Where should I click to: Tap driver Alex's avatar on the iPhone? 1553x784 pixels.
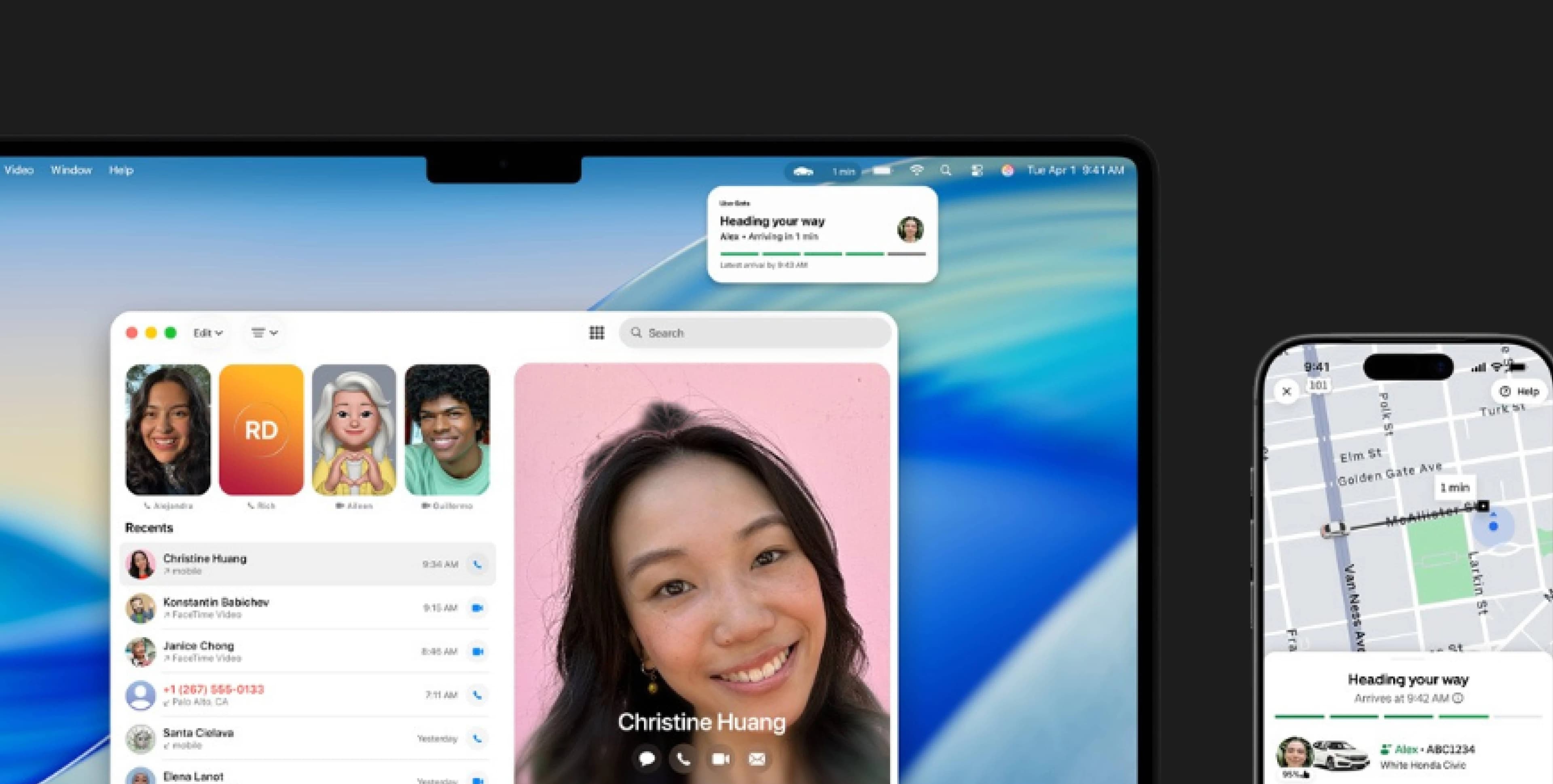(1294, 753)
